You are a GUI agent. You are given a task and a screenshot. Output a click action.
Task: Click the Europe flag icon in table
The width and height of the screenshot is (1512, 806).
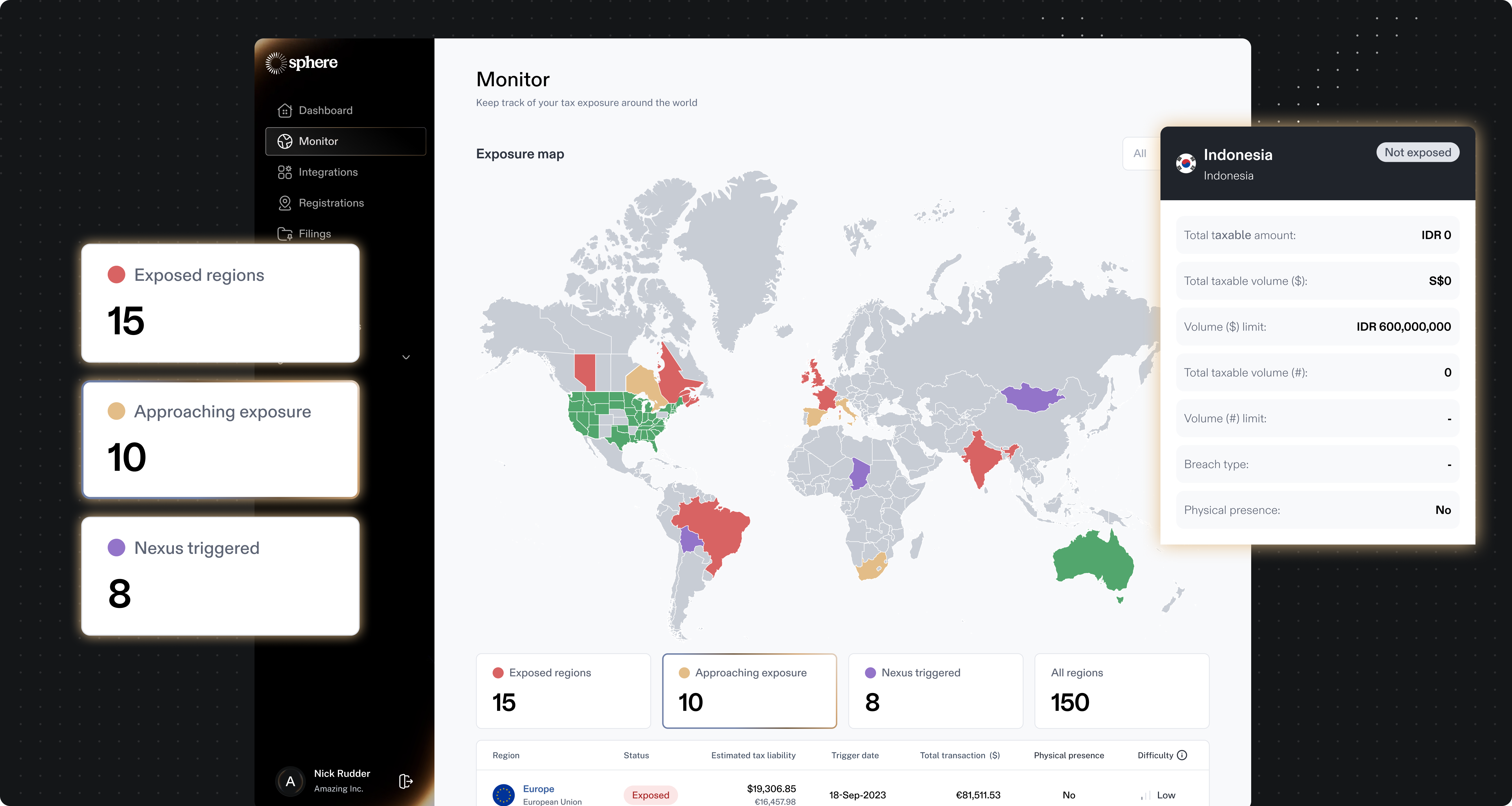tap(503, 795)
